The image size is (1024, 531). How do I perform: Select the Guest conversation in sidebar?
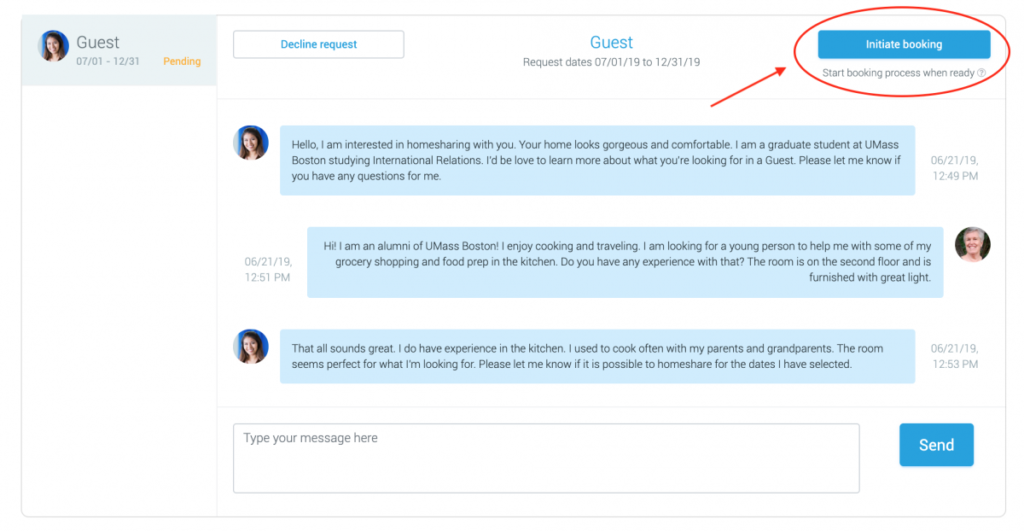pyautogui.click(x=119, y=50)
